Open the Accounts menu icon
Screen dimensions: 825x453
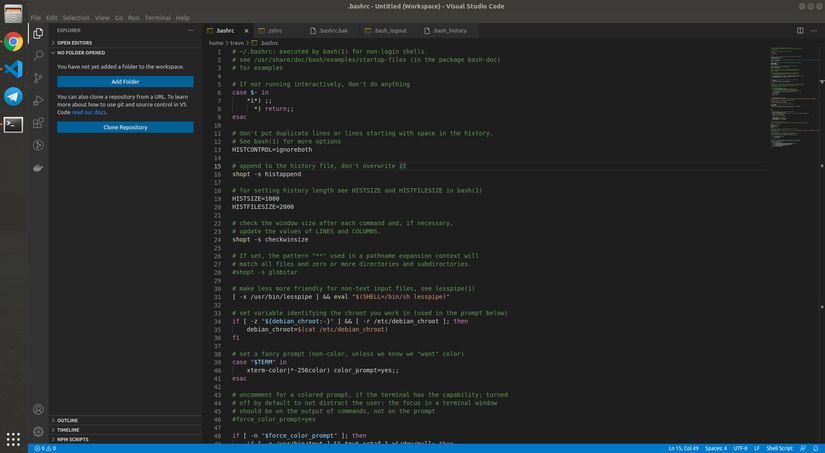38,409
